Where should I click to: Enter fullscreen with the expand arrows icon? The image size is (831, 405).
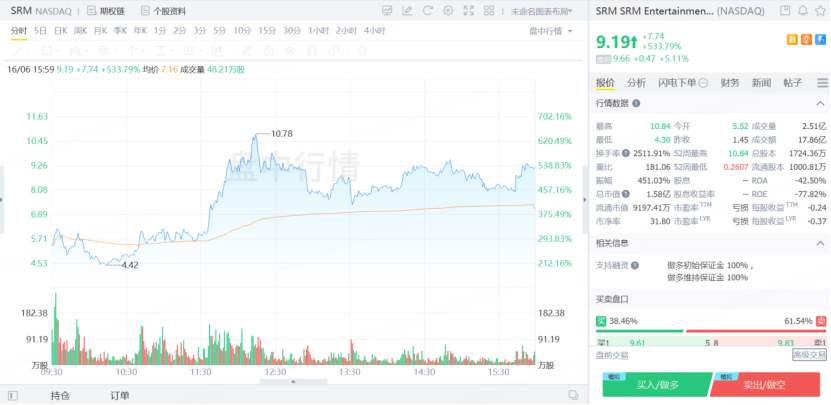tap(468, 11)
